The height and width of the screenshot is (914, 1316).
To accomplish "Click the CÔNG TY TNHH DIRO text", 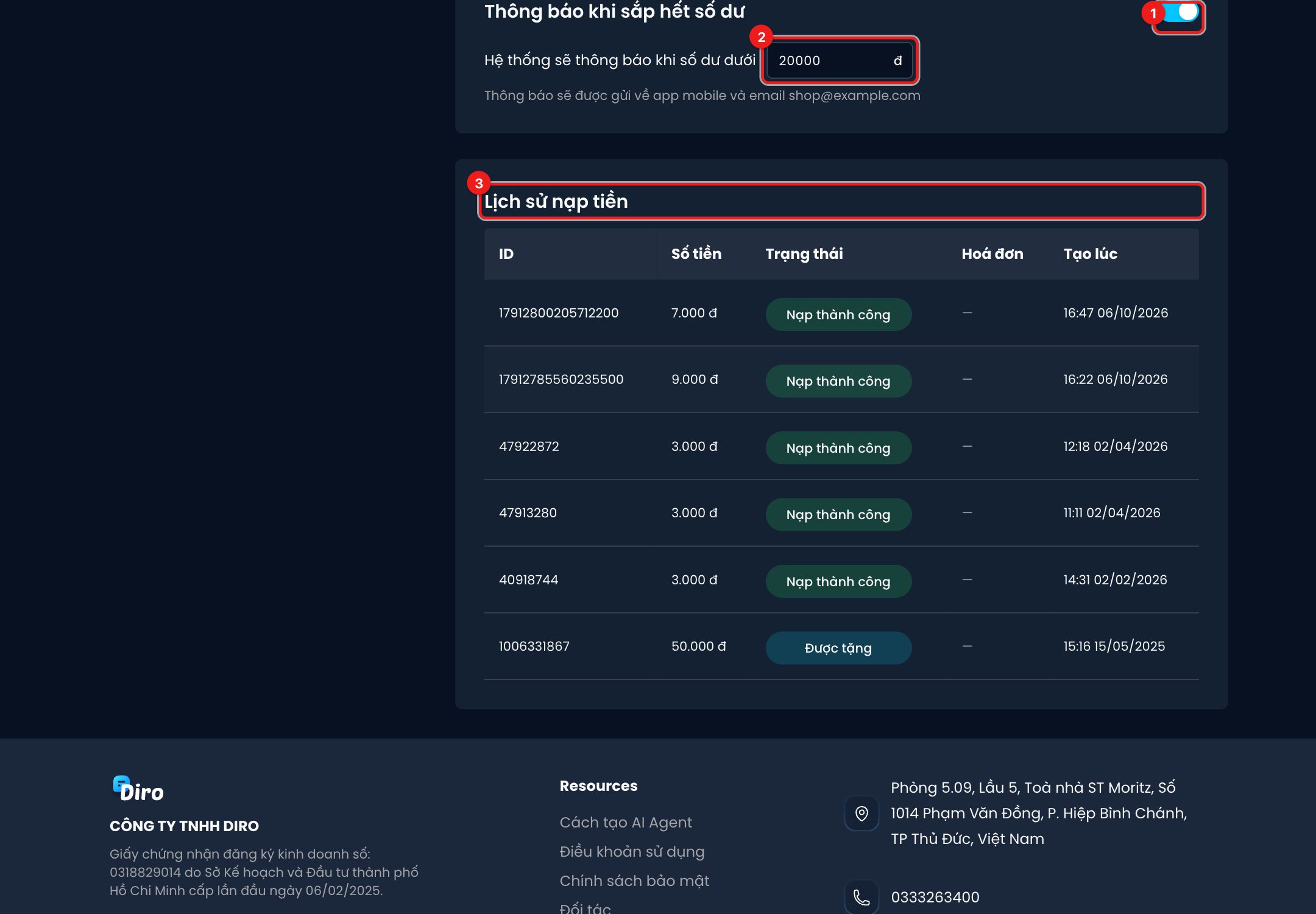I will coord(184,826).
